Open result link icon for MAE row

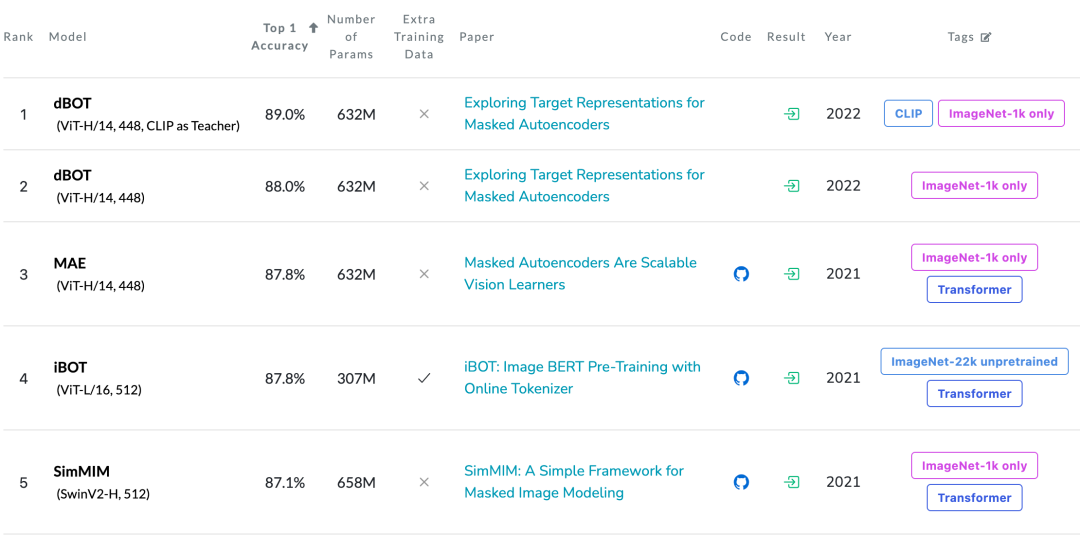tap(792, 274)
